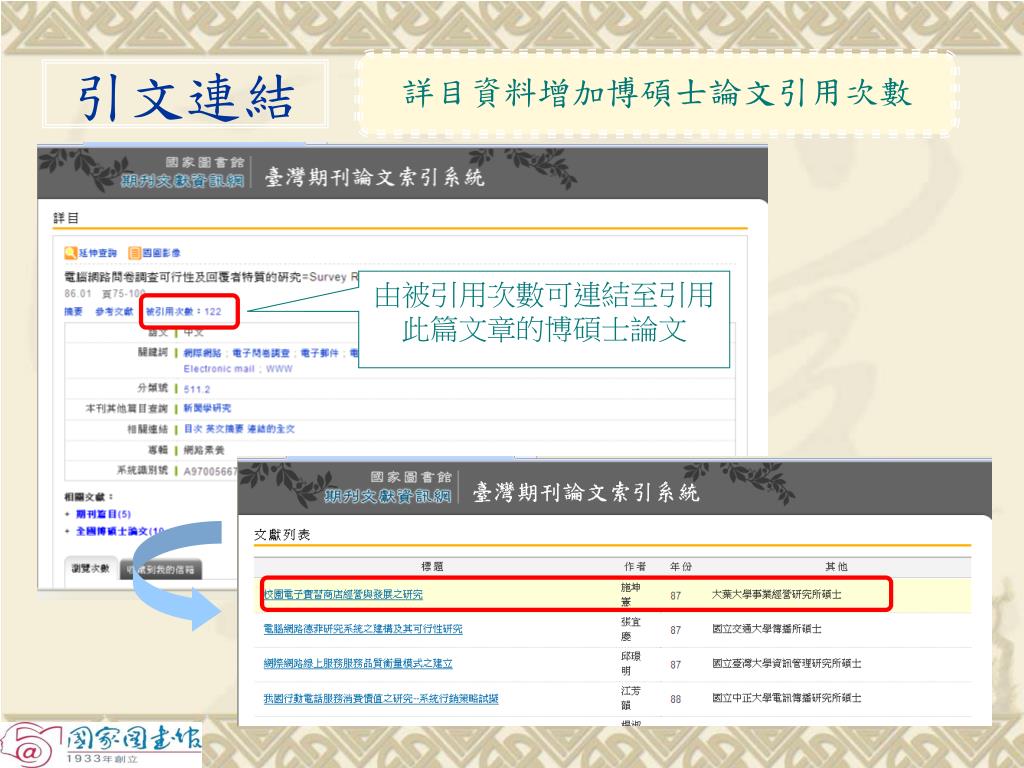The image size is (1024, 768).
Task: Click the keyword link WWW
Action: click(279, 369)
